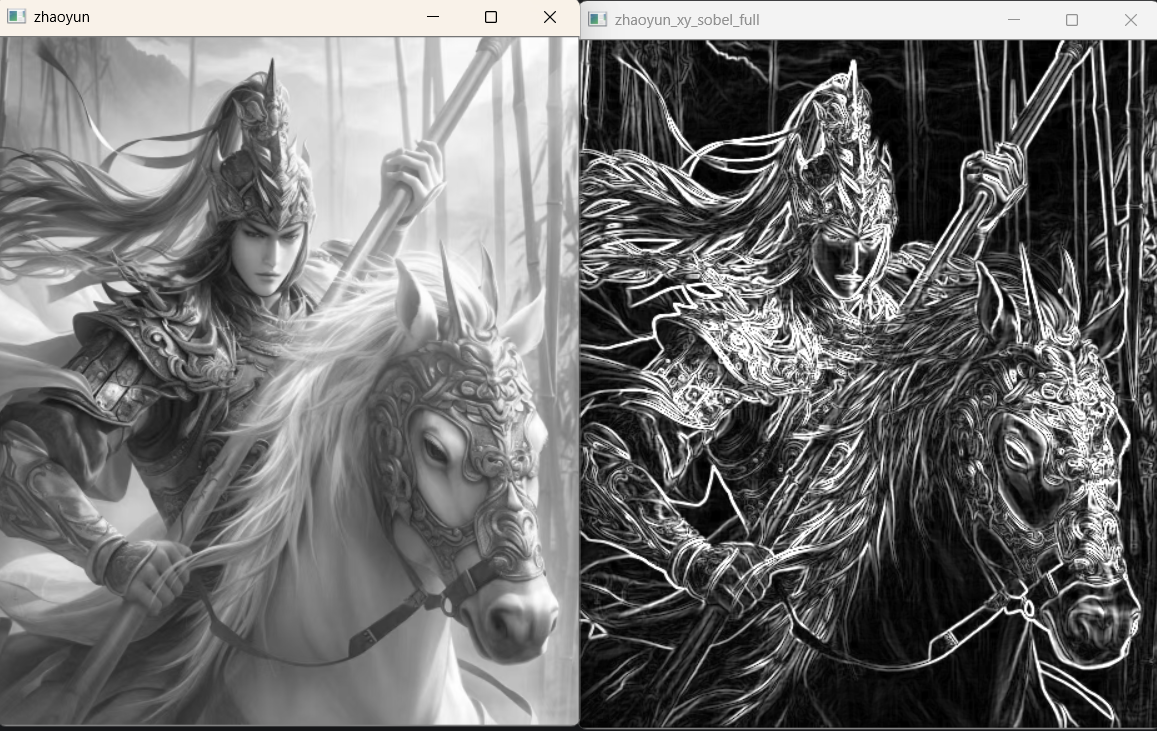This screenshot has width=1157, height=731.
Task: Maximize the zhaoyun window
Action: tap(491, 17)
